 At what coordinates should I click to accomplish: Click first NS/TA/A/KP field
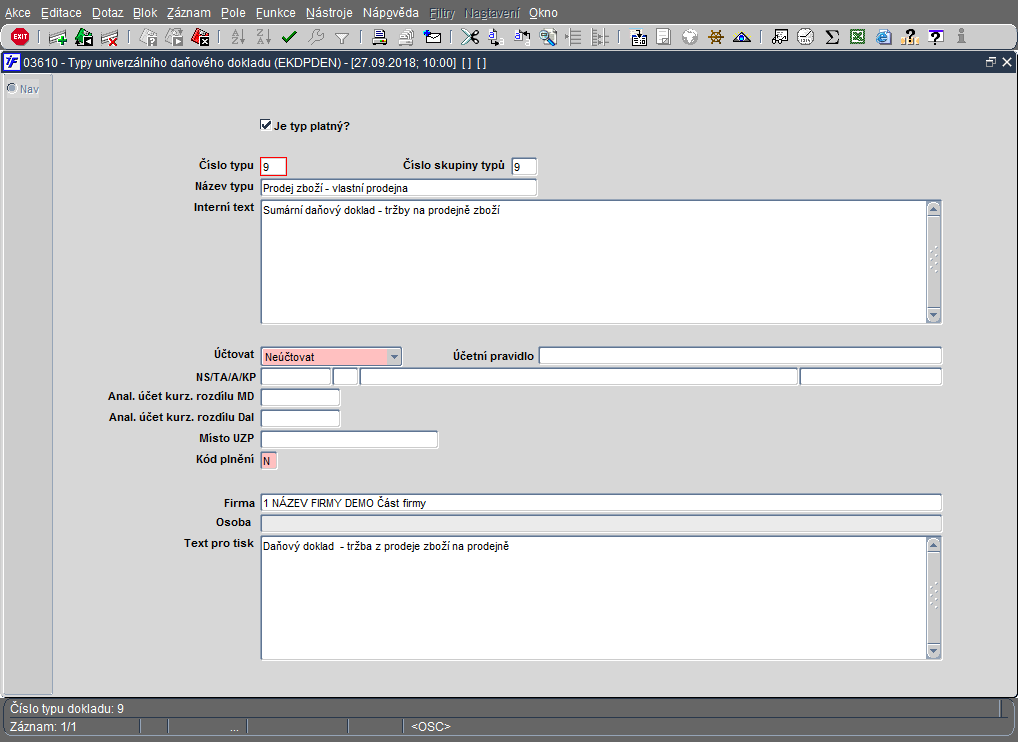pos(296,377)
